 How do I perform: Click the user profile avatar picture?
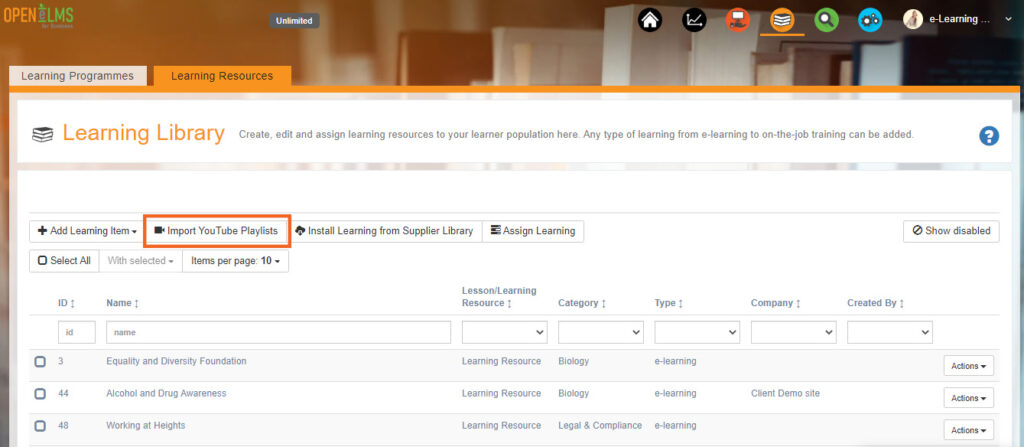tap(912, 19)
